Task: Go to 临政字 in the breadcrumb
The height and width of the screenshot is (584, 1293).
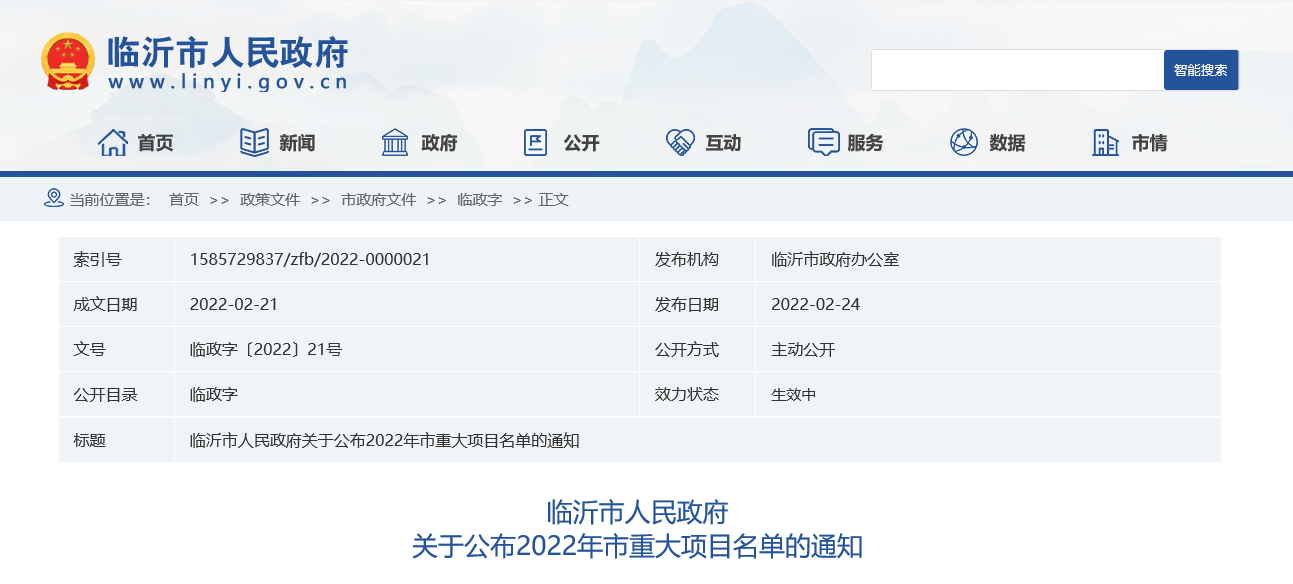Action: [x=480, y=199]
